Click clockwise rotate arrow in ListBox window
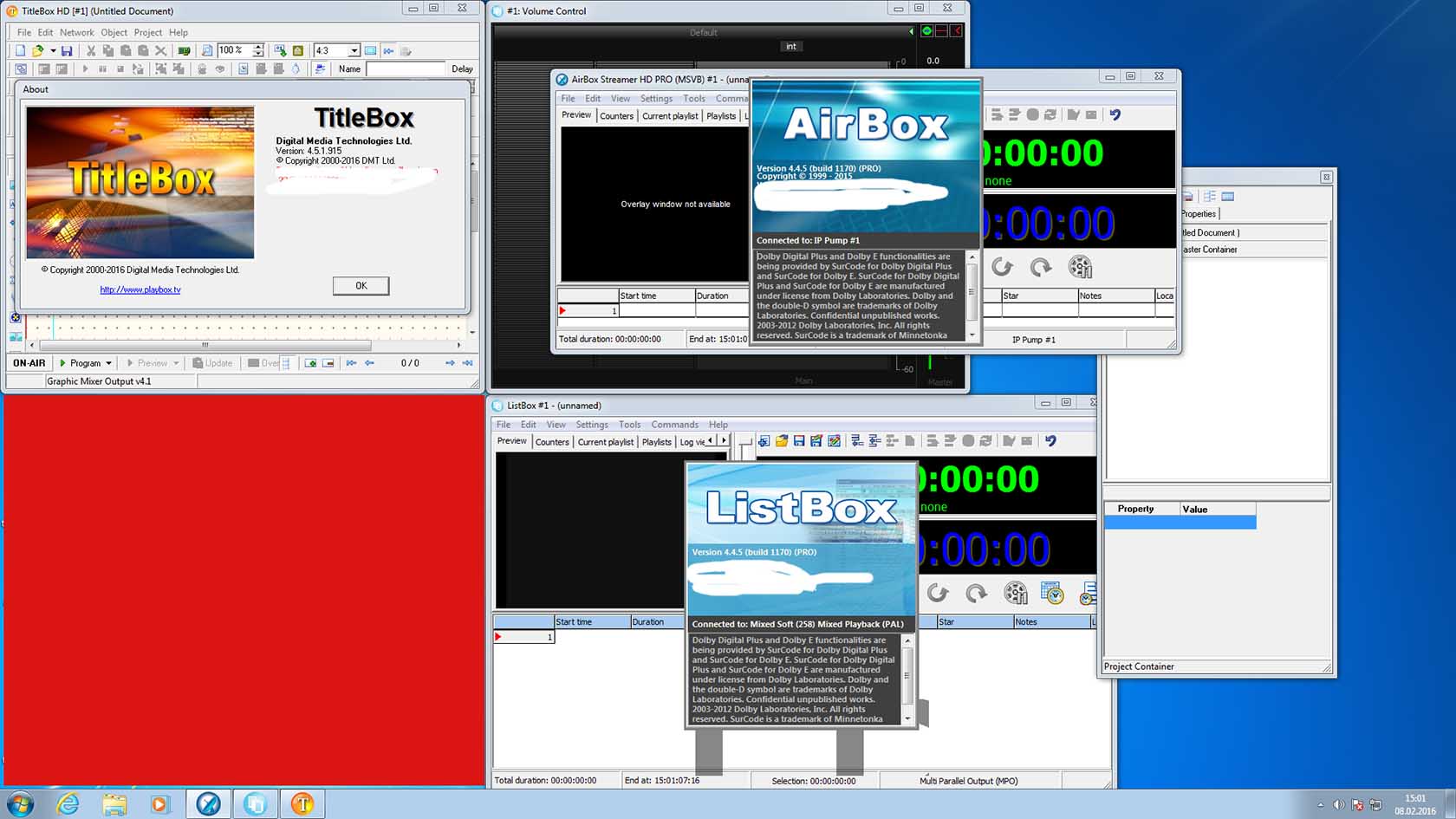The height and width of the screenshot is (819, 1456). pos(977,593)
